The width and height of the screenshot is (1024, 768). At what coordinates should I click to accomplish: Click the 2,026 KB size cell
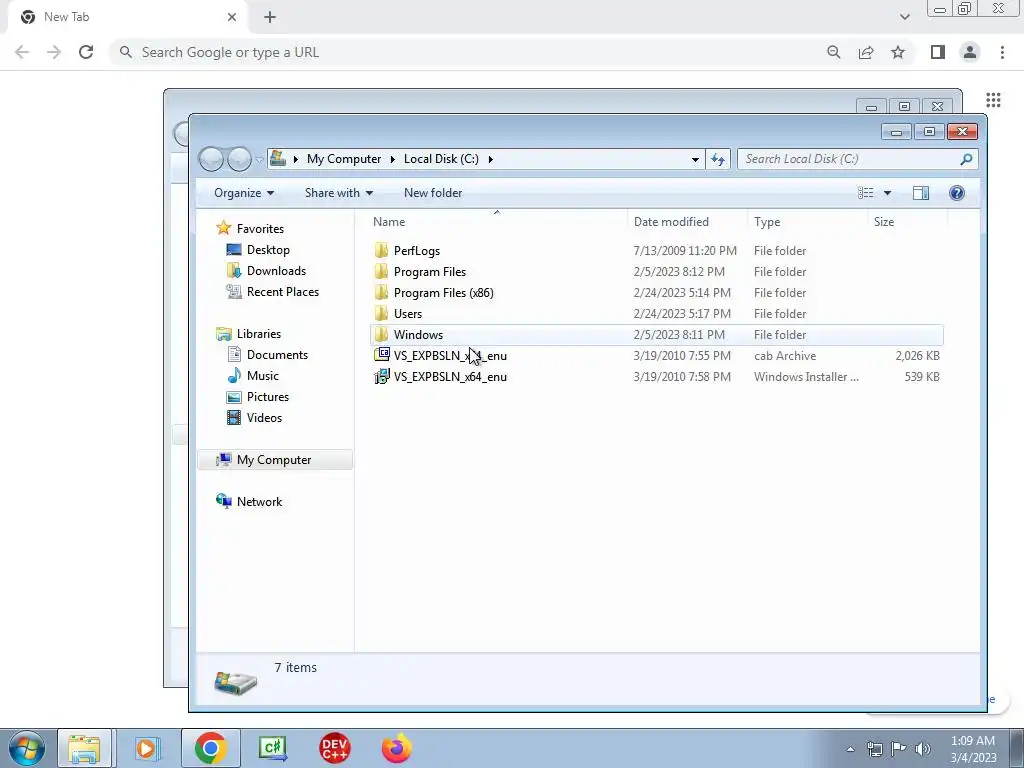(x=918, y=356)
